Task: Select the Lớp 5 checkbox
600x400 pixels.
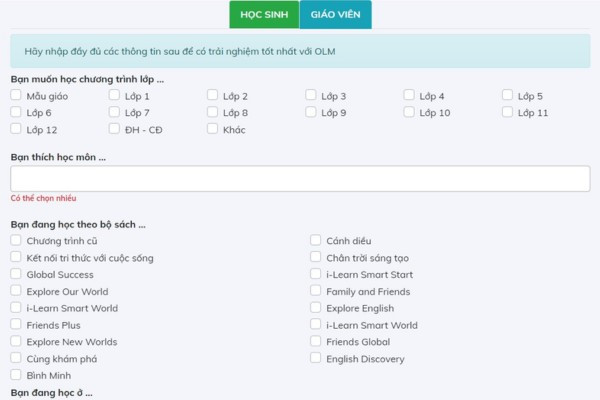Action: coord(507,95)
